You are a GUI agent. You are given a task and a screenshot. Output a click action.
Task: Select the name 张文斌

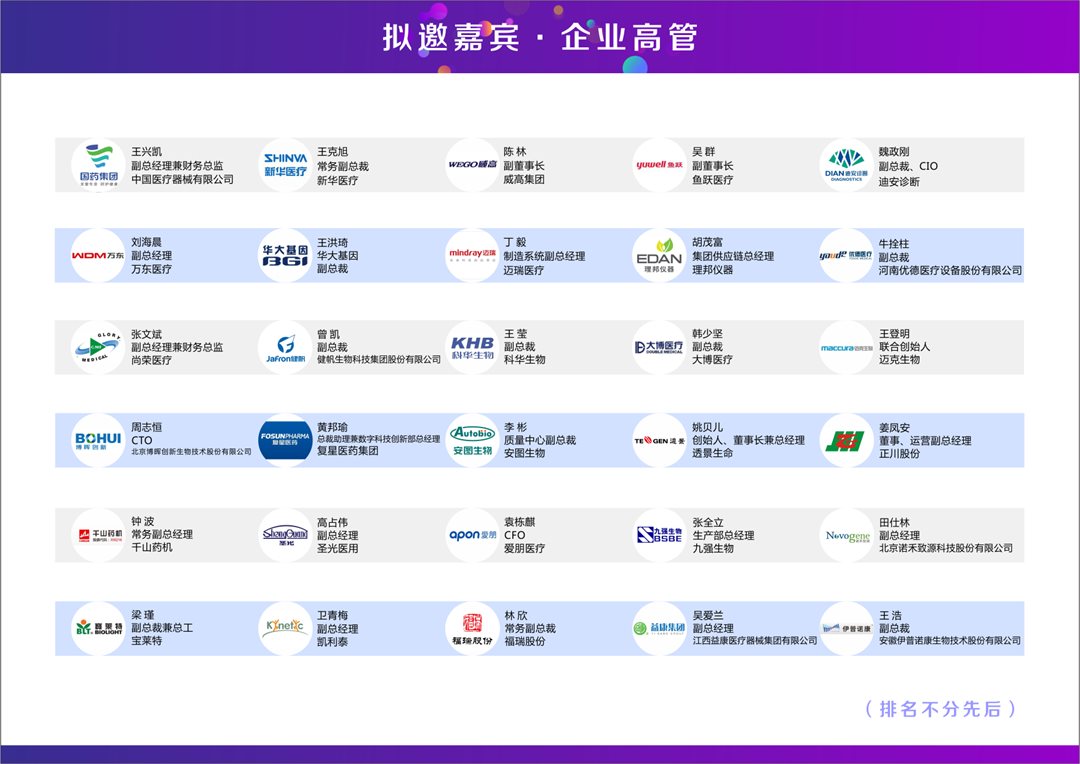(147, 334)
